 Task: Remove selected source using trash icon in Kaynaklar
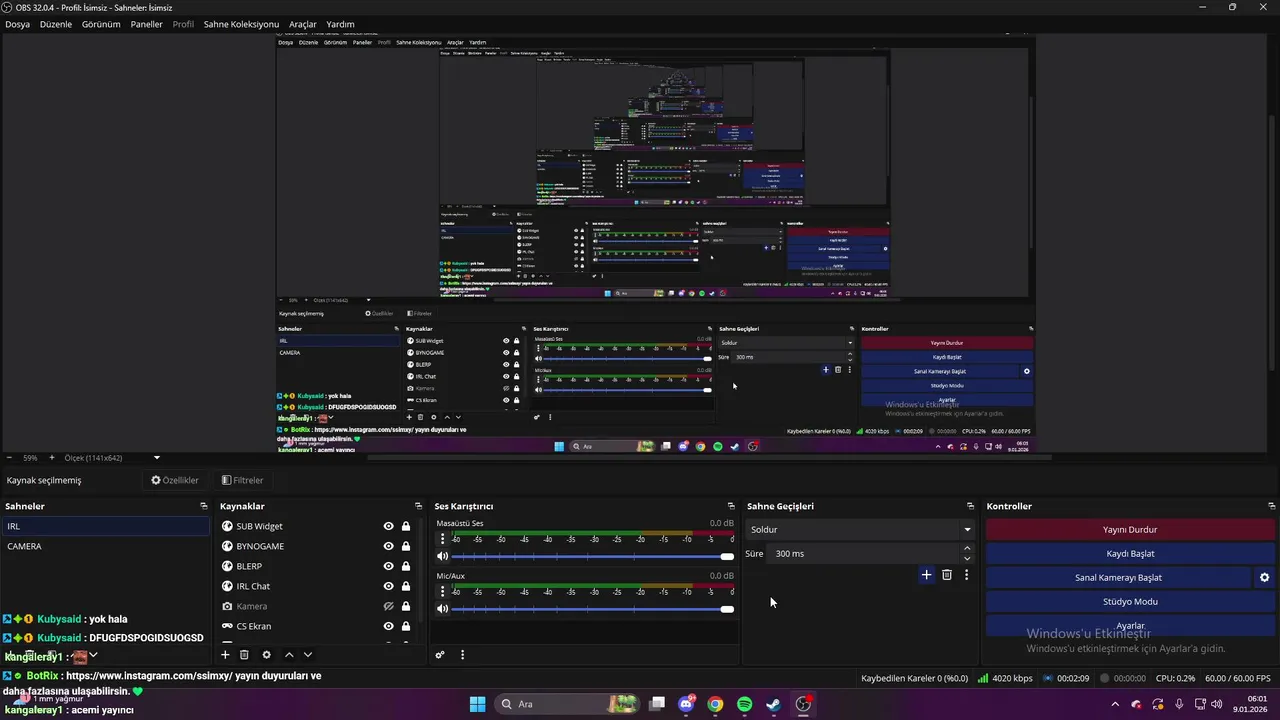point(244,655)
